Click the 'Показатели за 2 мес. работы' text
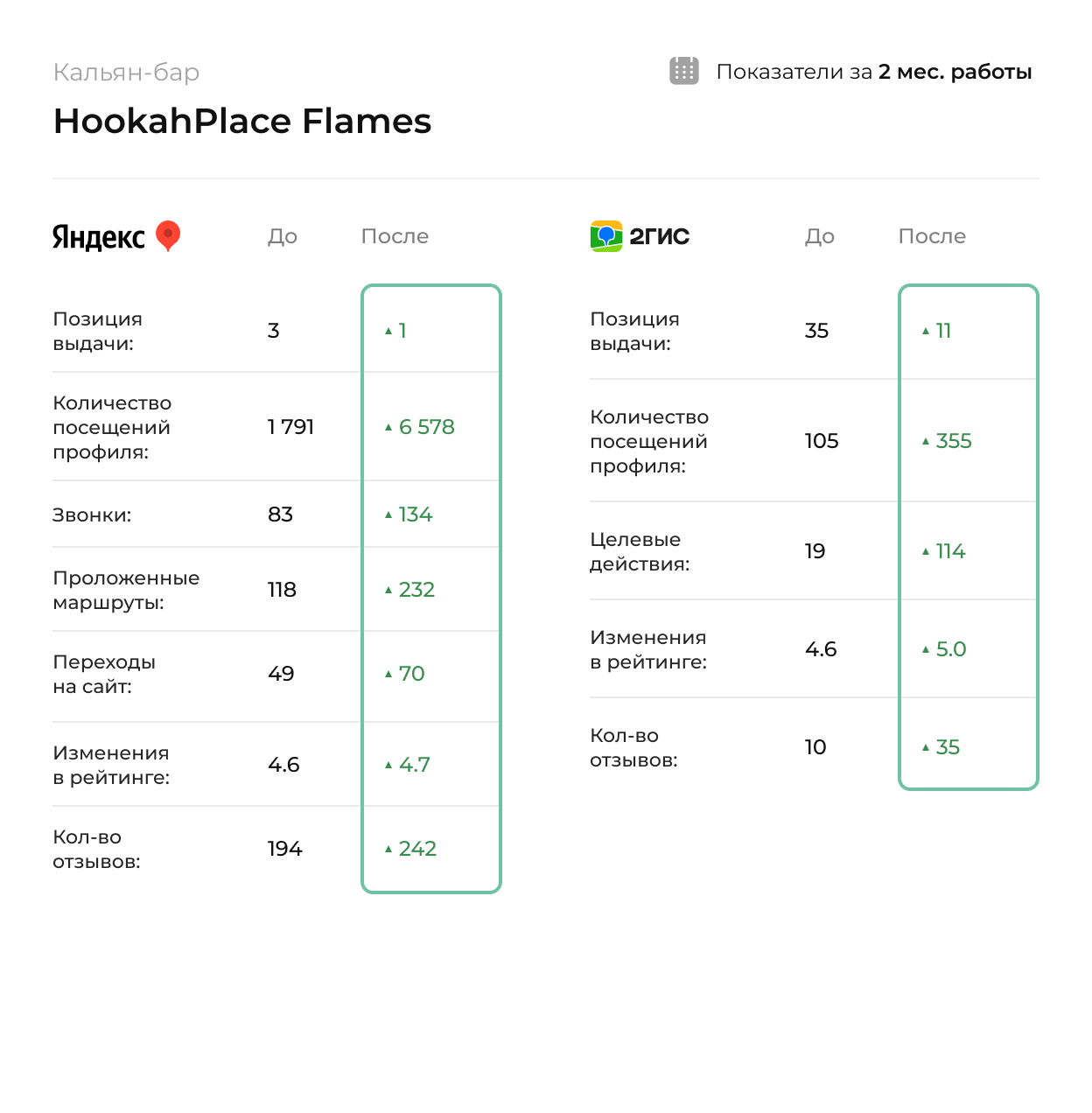This screenshot has height=1113, width=1092. [873, 72]
